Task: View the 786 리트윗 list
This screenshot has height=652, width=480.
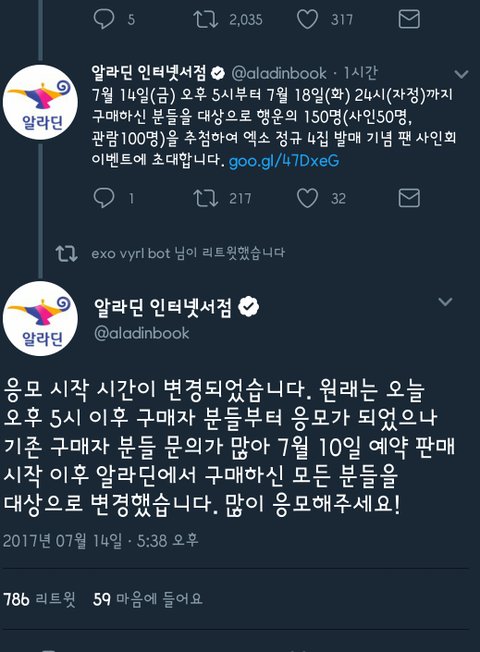Action: (x=40, y=599)
